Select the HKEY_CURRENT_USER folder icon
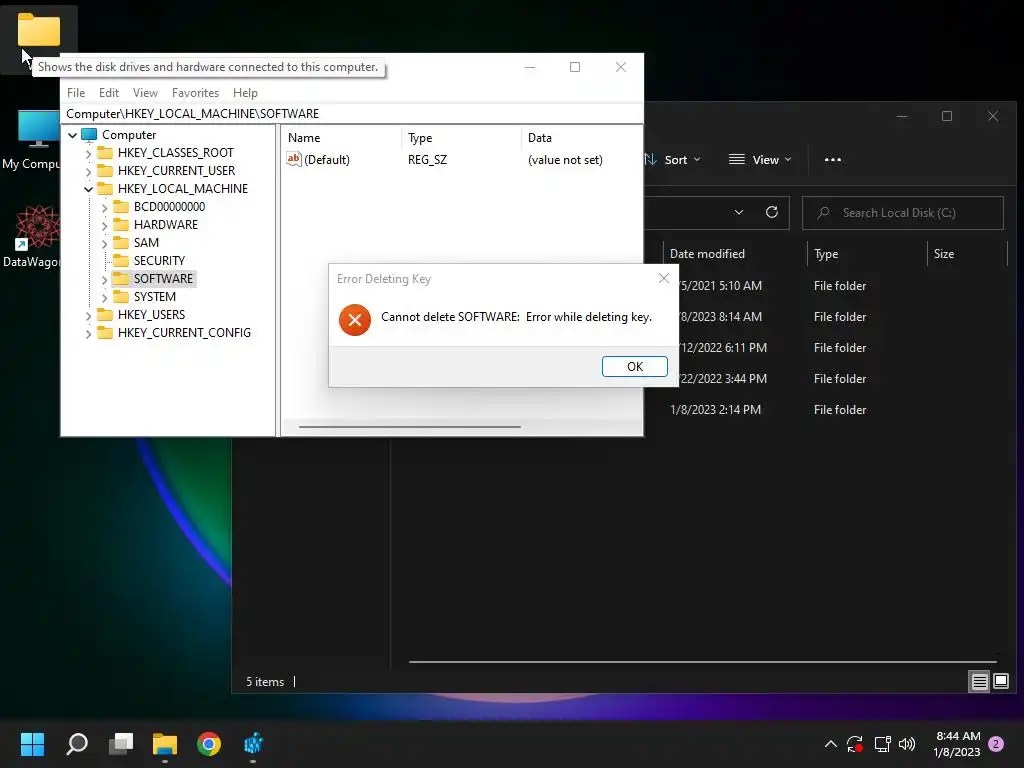The image size is (1024, 768). click(104, 170)
